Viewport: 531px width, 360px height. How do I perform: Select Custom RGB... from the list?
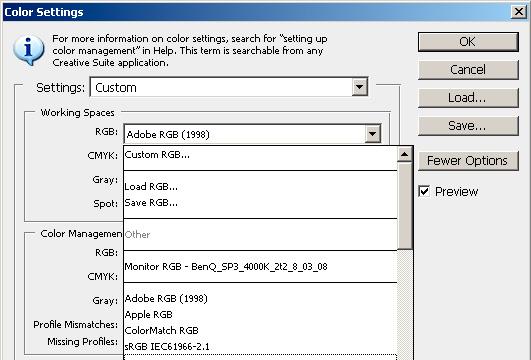pyautogui.click(x=260, y=155)
